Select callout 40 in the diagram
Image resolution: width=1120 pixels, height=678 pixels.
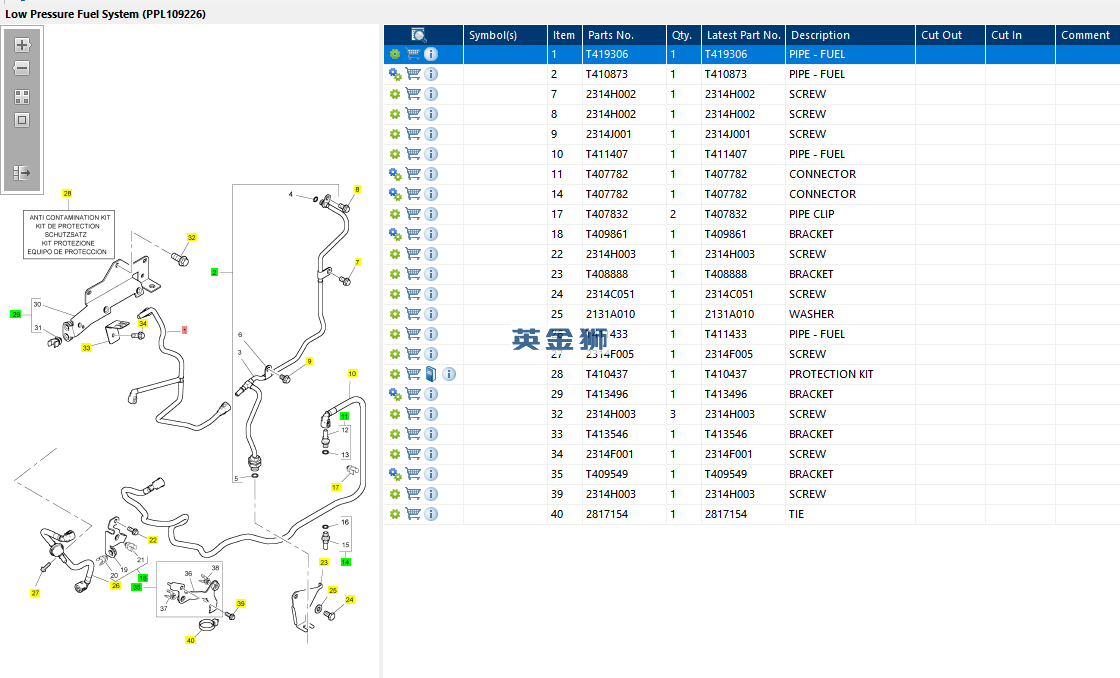pyautogui.click(x=191, y=640)
